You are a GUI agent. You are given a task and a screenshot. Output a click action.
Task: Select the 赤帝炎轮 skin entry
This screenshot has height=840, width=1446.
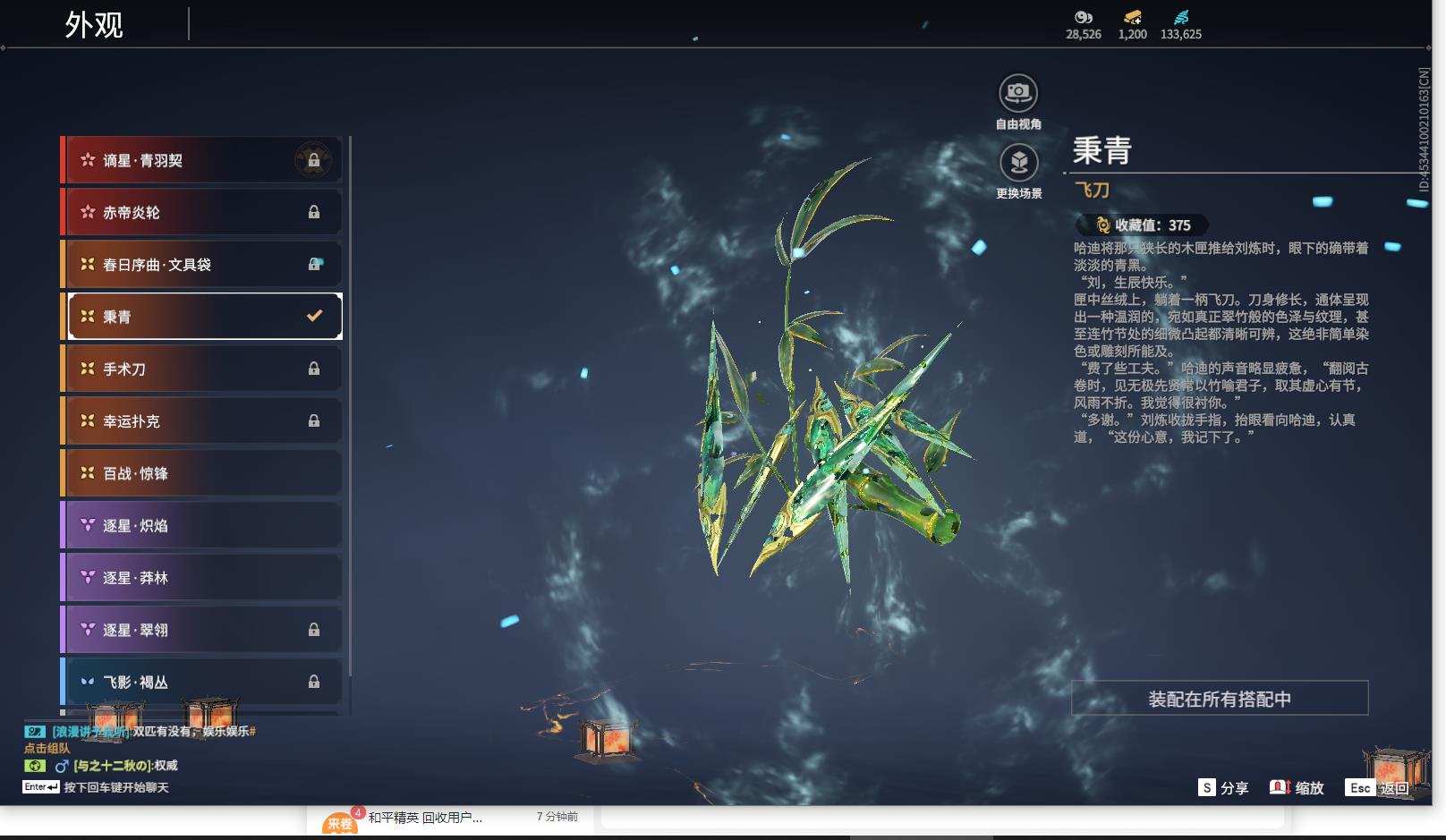(201, 212)
